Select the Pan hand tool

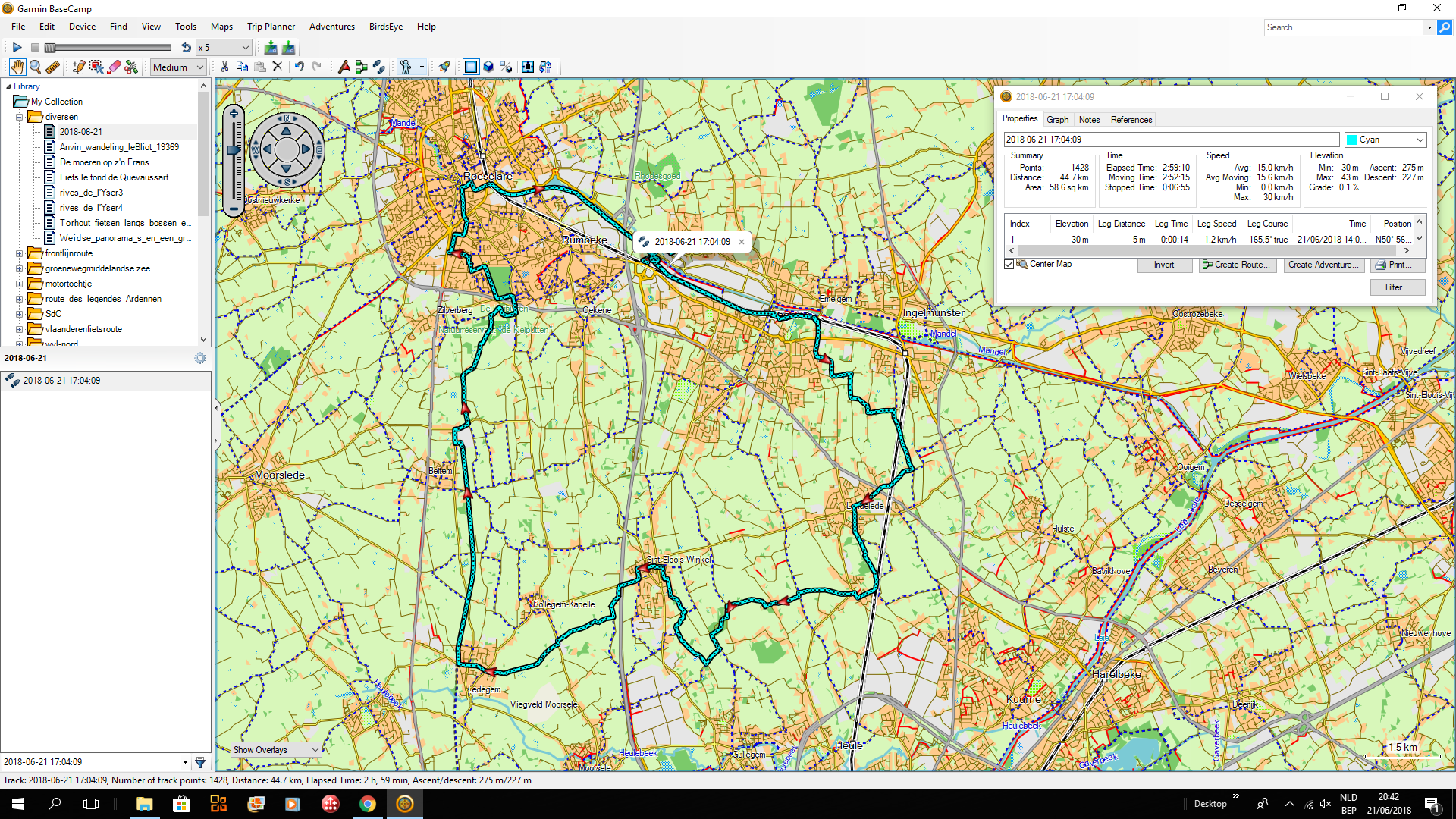(x=17, y=67)
